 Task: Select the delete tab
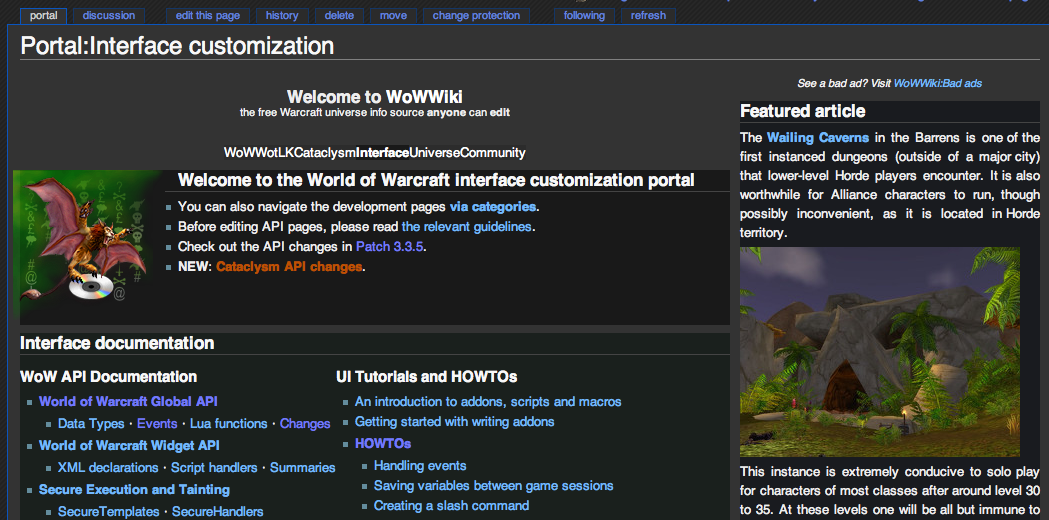pyautogui.click(x=339, y=16)
